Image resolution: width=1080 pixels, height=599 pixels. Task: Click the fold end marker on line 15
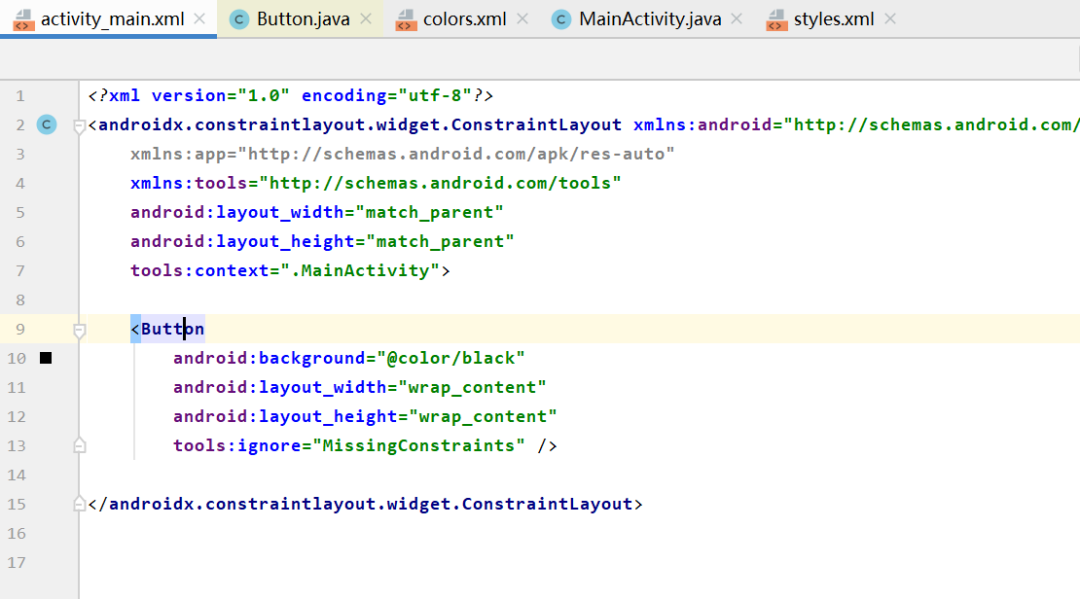coord(79,504)
